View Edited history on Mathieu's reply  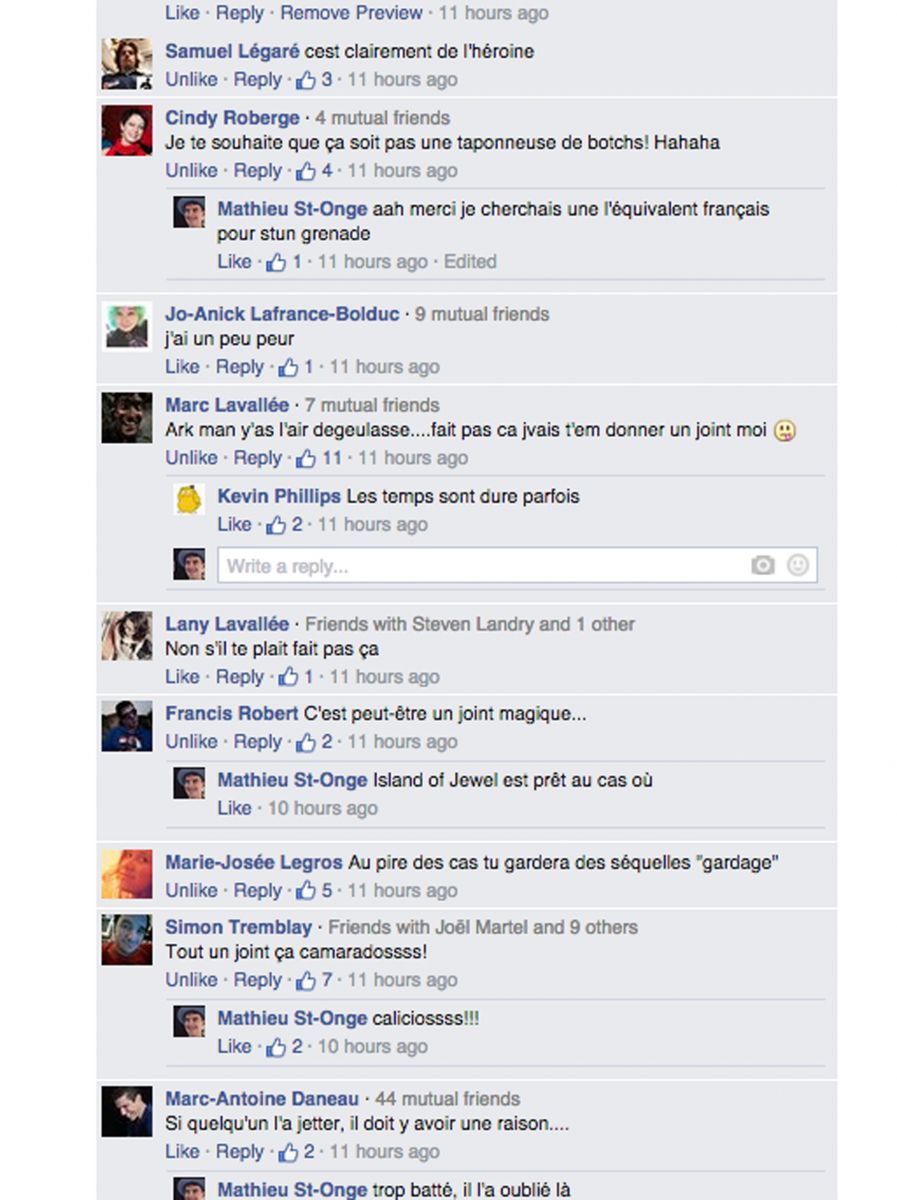[470, 262]
